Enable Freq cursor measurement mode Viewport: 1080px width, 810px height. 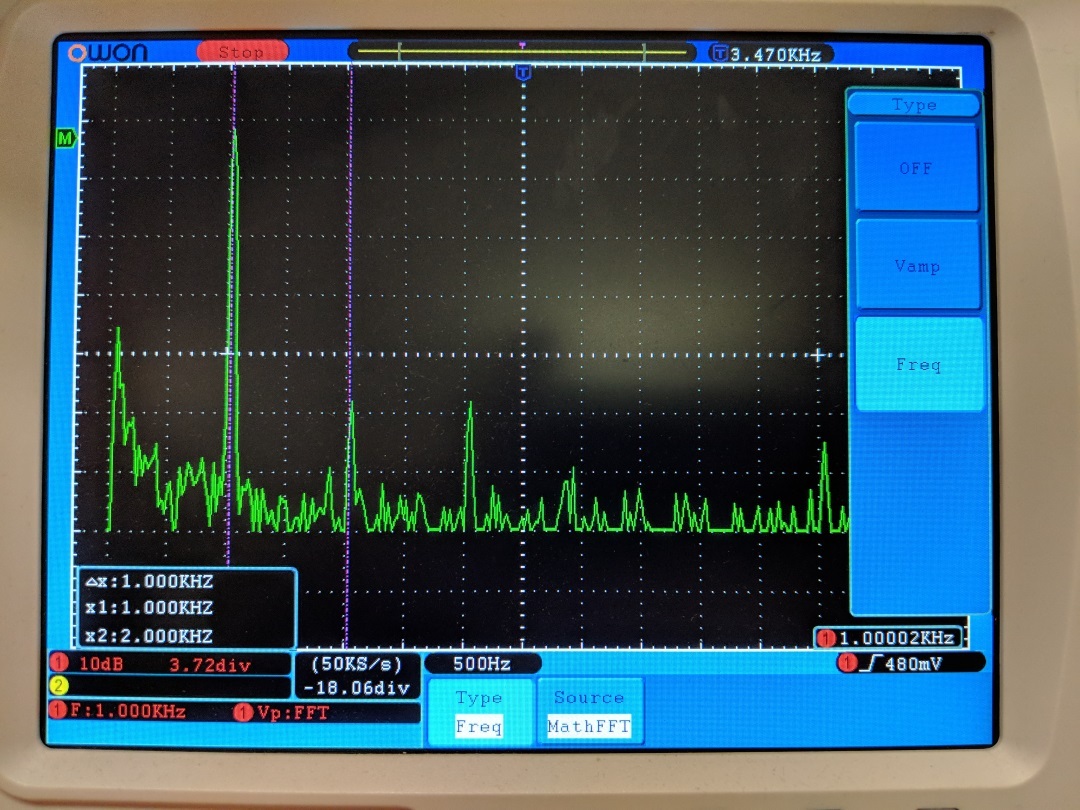(x=917, y=364)
